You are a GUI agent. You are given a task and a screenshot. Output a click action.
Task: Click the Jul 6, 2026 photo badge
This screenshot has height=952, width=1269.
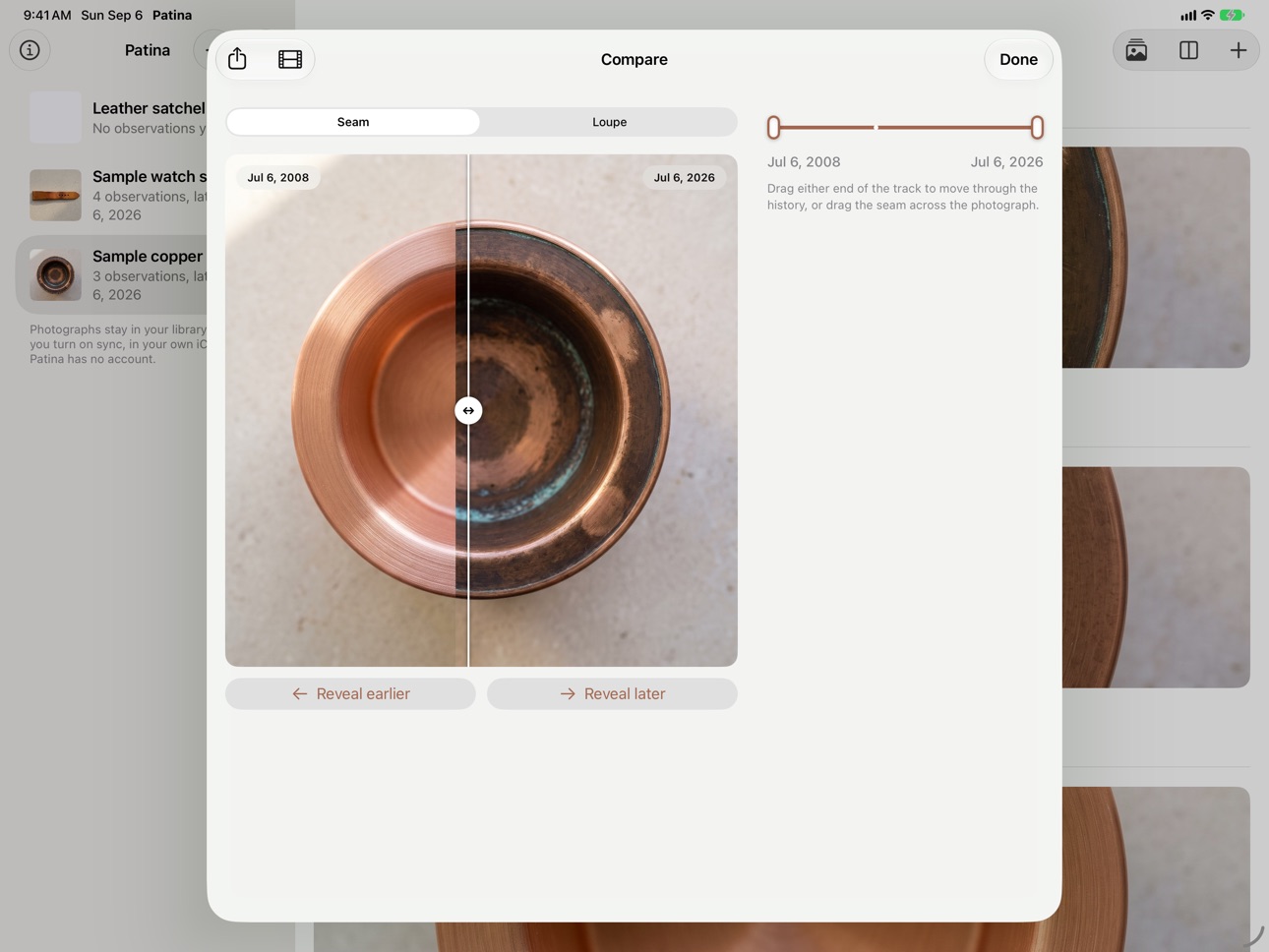685,177
